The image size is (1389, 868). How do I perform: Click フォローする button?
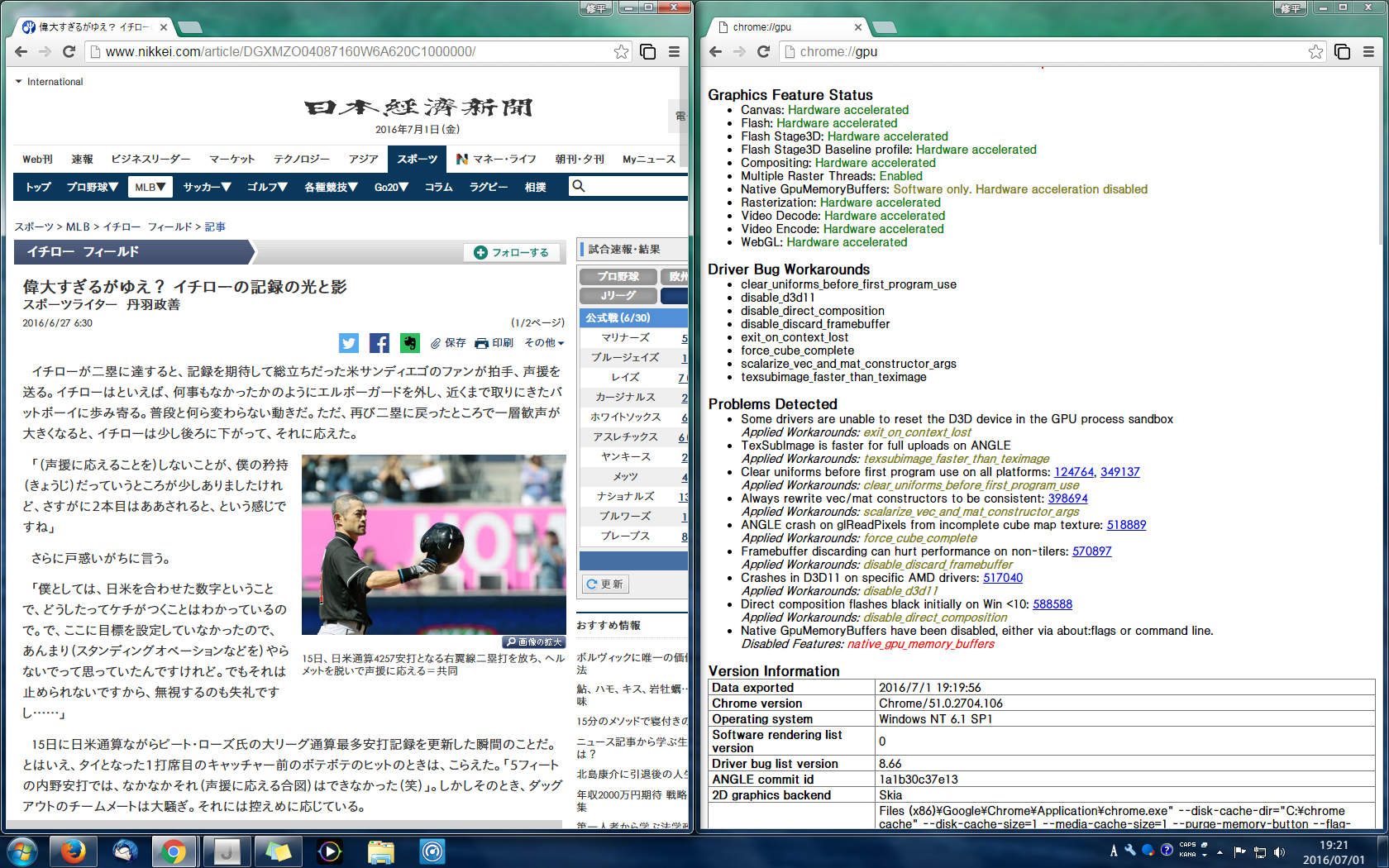pyautogui.click(x=512, y=252)
